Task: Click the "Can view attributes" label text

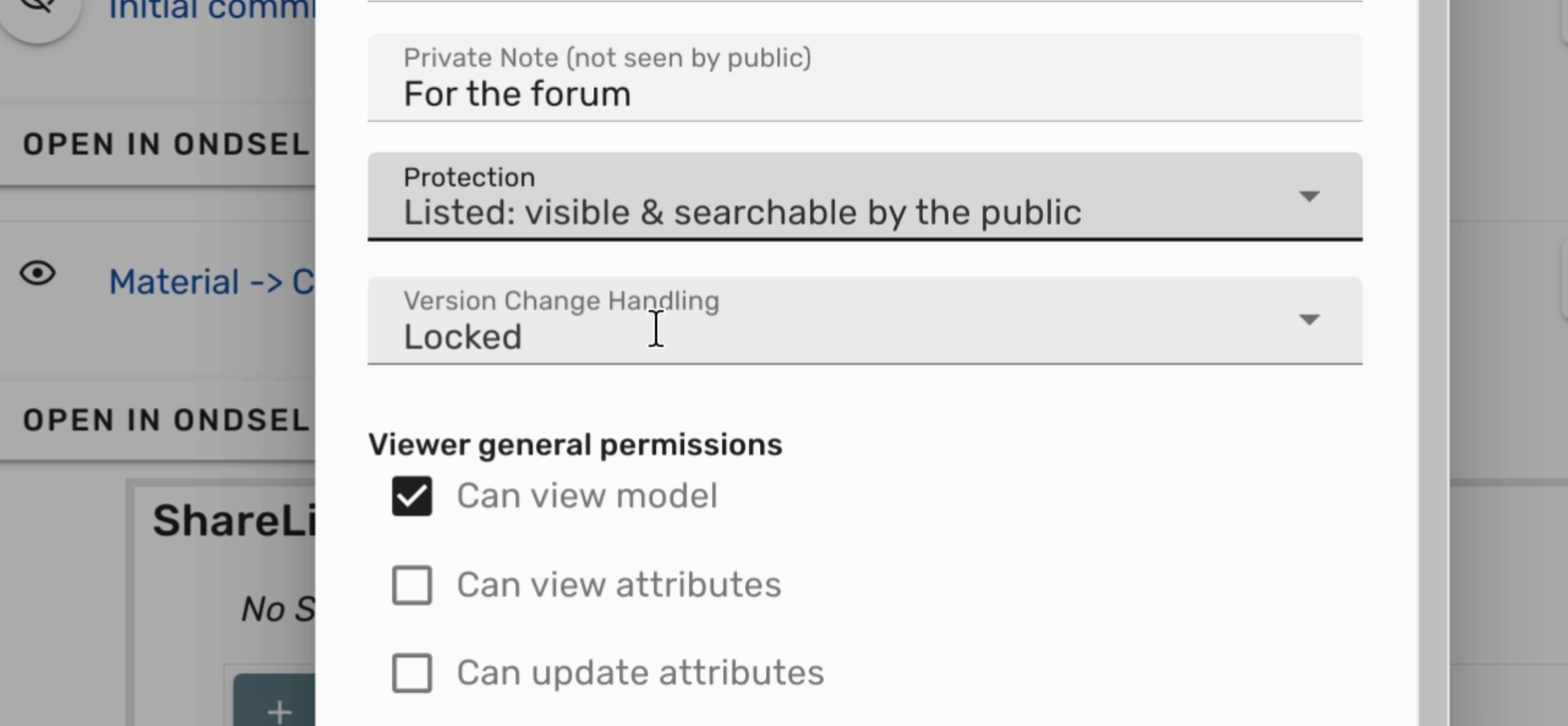Action: (619, 585)
